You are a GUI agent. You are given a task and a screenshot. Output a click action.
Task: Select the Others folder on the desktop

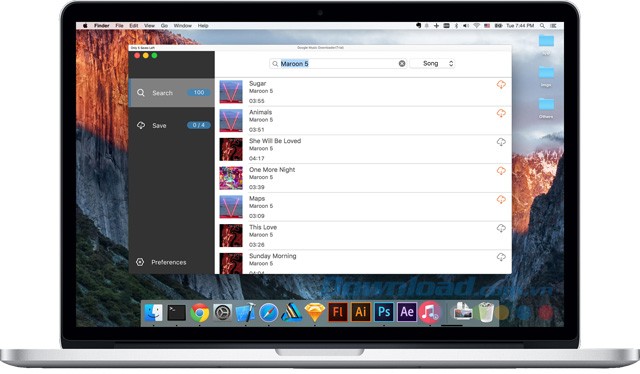(x=546, y=108)
